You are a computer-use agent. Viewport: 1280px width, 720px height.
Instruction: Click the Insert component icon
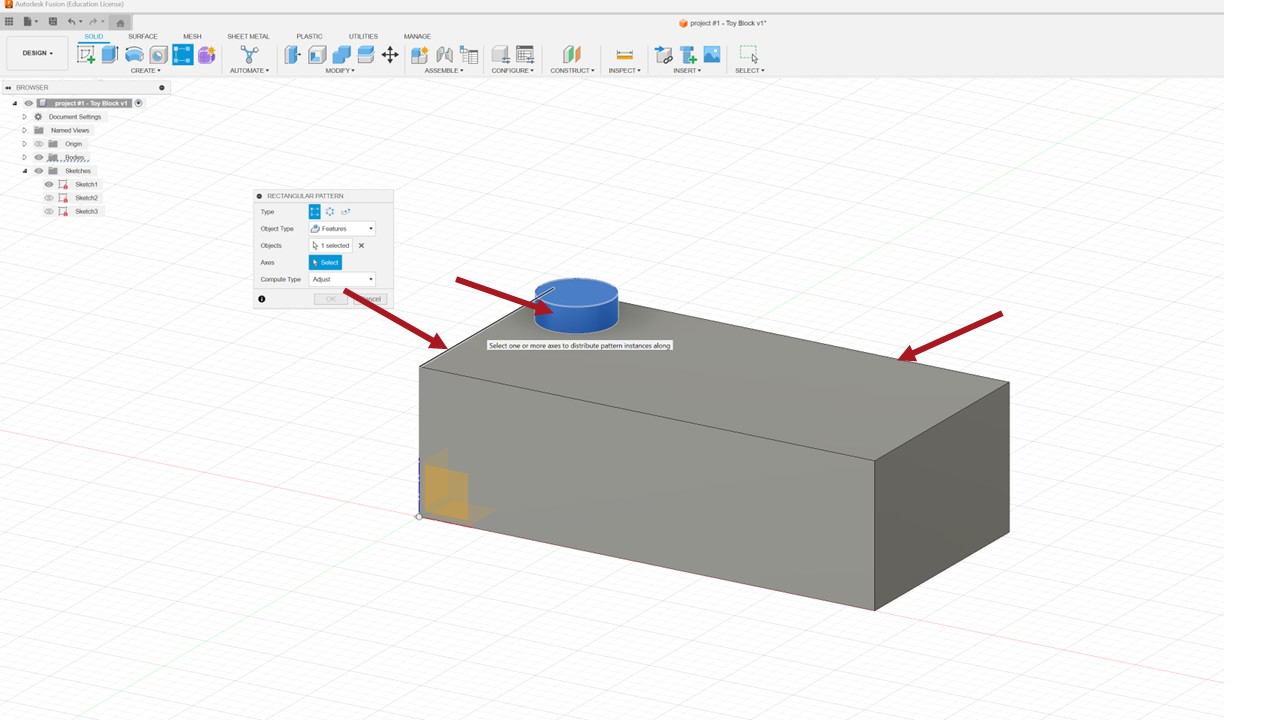(688, 54)
